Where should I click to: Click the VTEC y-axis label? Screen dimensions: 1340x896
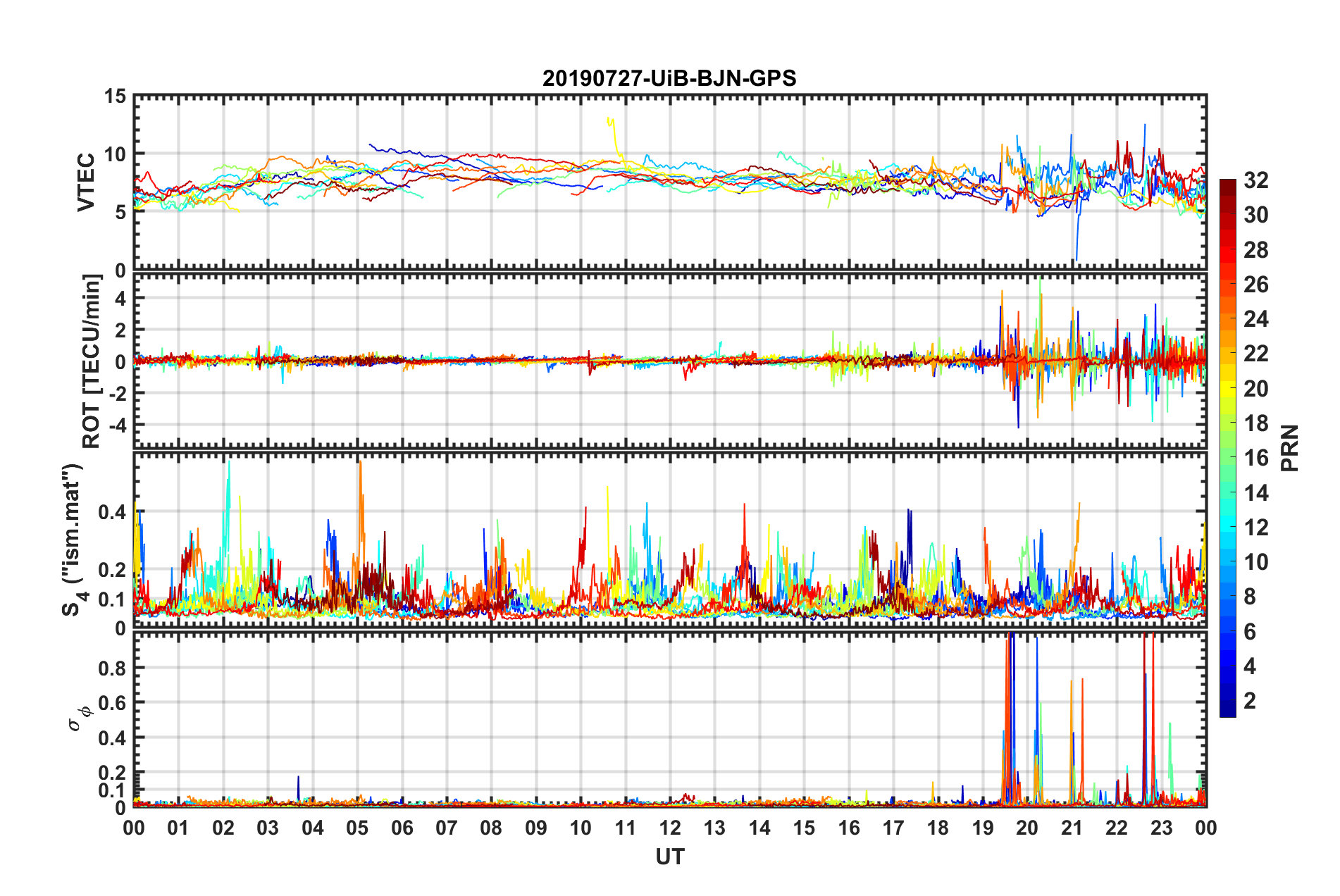point(86,182)
